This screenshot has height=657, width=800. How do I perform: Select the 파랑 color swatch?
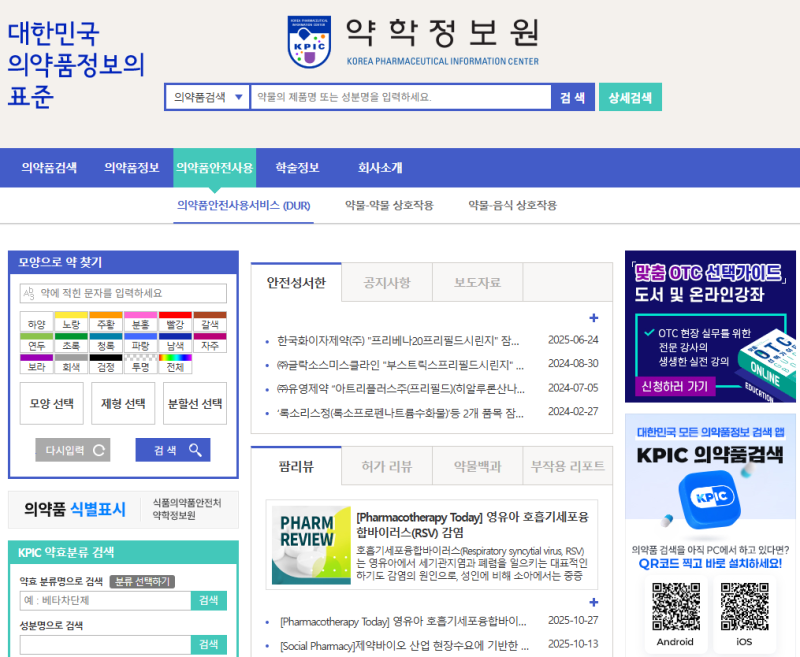140,343
